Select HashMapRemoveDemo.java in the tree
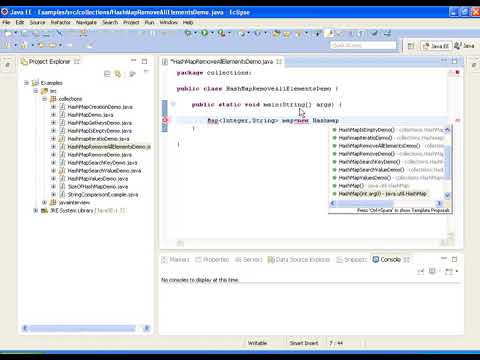 point(99,155)
